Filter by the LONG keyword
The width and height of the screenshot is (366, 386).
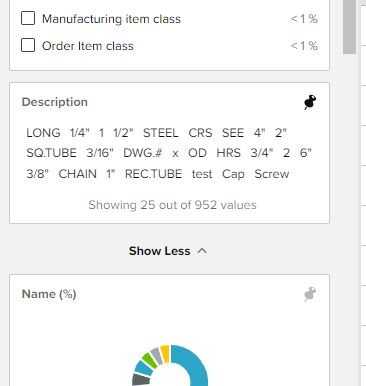[43, 133]
